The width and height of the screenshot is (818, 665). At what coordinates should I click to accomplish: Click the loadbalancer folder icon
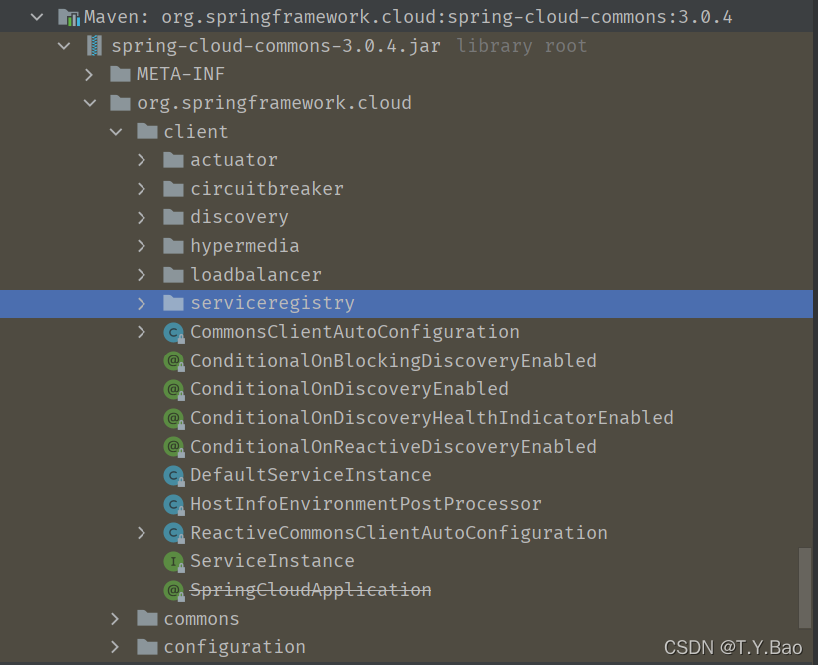coord(173,274)
